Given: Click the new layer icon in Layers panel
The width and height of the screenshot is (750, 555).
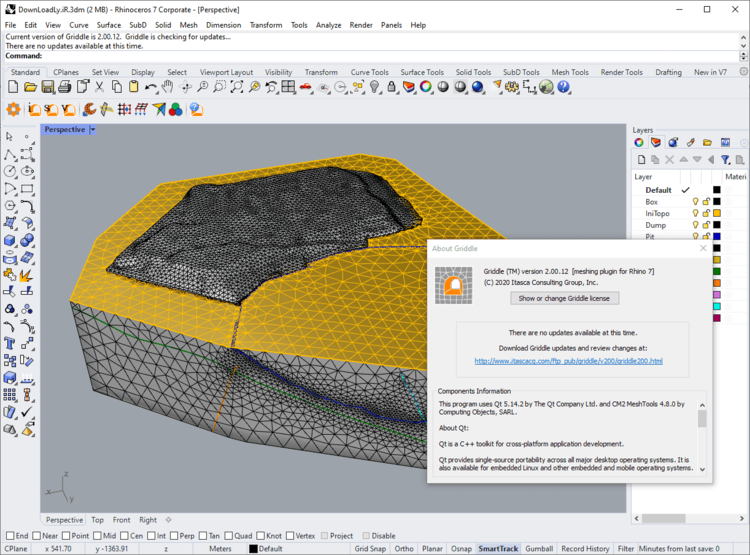Looking at the screenshot, I should click(x=641, y=159).
